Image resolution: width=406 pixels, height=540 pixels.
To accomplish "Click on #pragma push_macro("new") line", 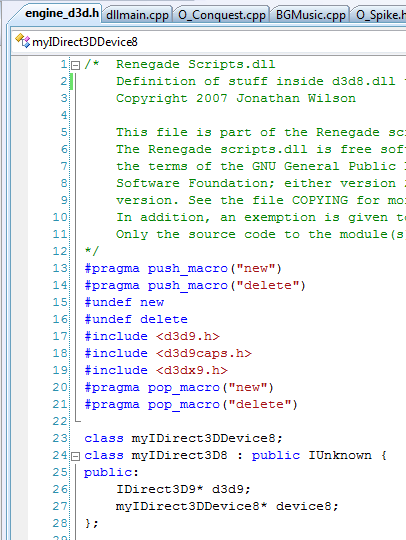I will tap(183, 269).
